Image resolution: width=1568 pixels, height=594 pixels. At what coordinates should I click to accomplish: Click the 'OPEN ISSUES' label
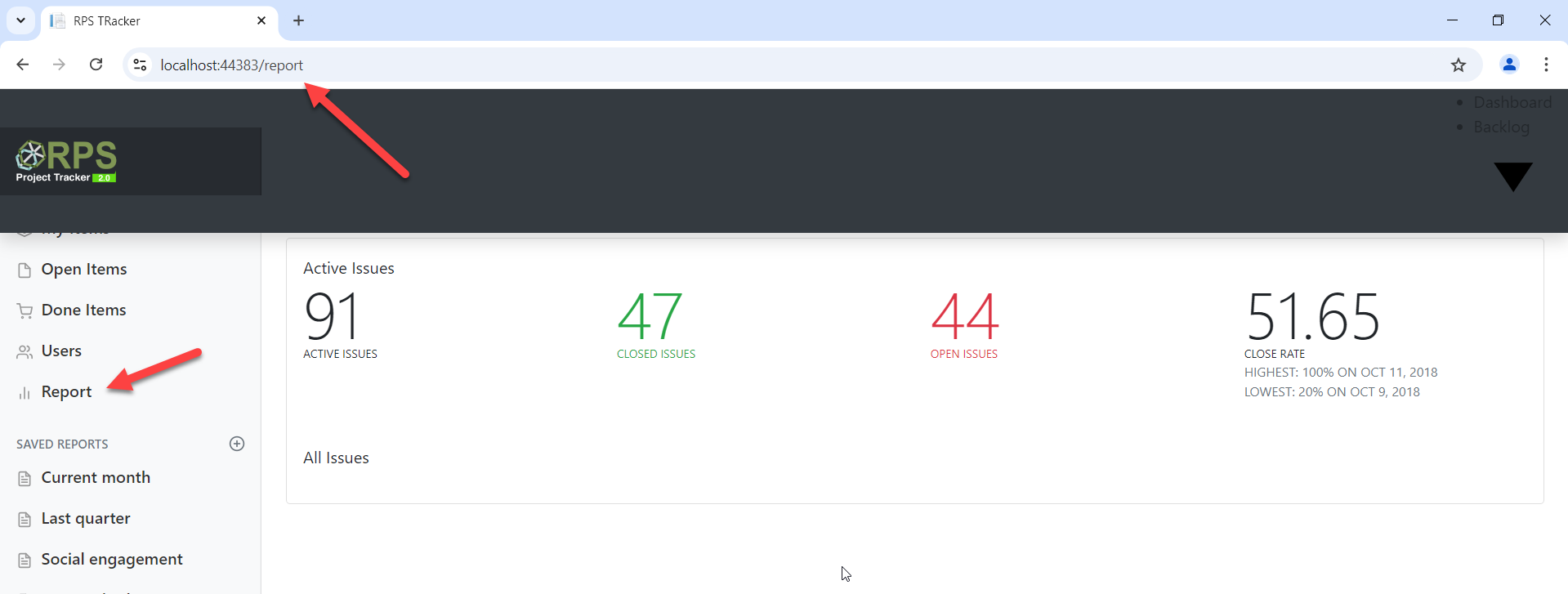(x=964, y=354)
